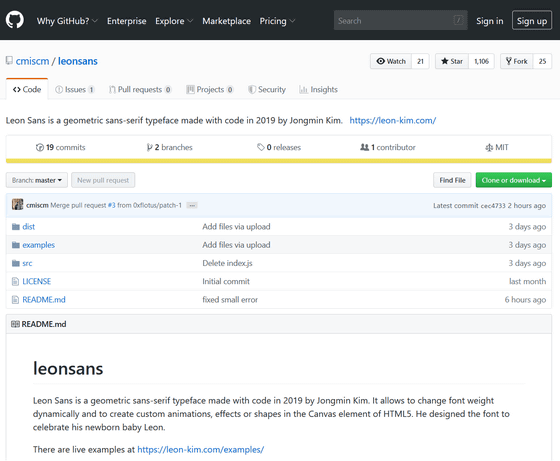
Task: Watch the leonsans repository
Action: pyautogui.click(x=391, y=61)
